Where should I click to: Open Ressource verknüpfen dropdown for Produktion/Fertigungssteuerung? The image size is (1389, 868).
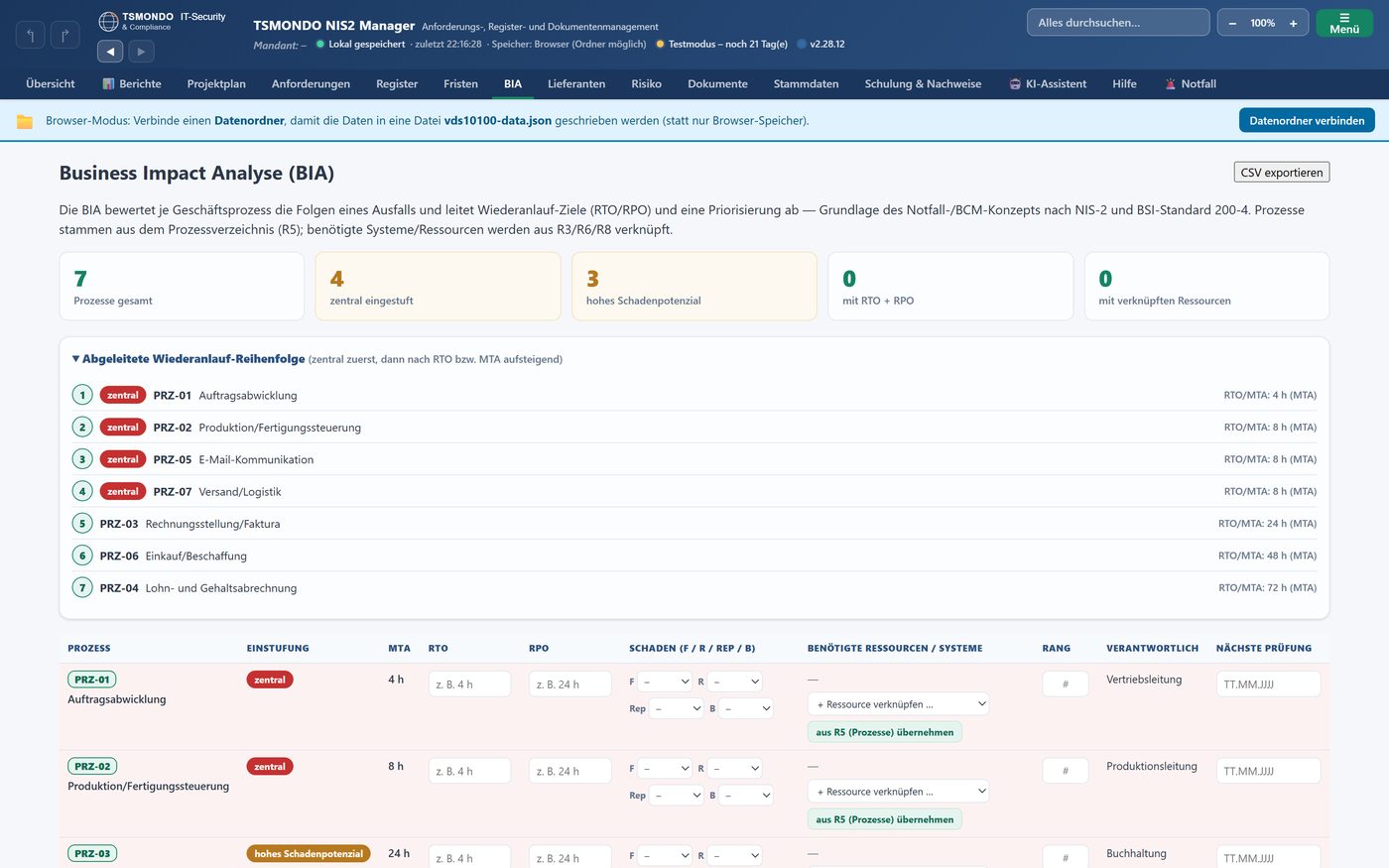pos(899,792)
